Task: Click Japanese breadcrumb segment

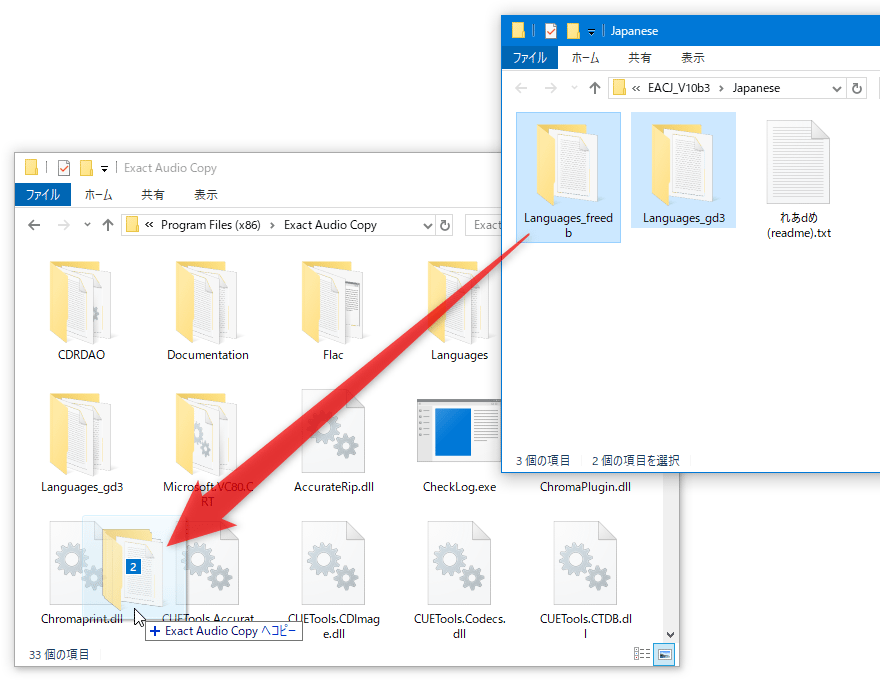Action: coord(756,88)
